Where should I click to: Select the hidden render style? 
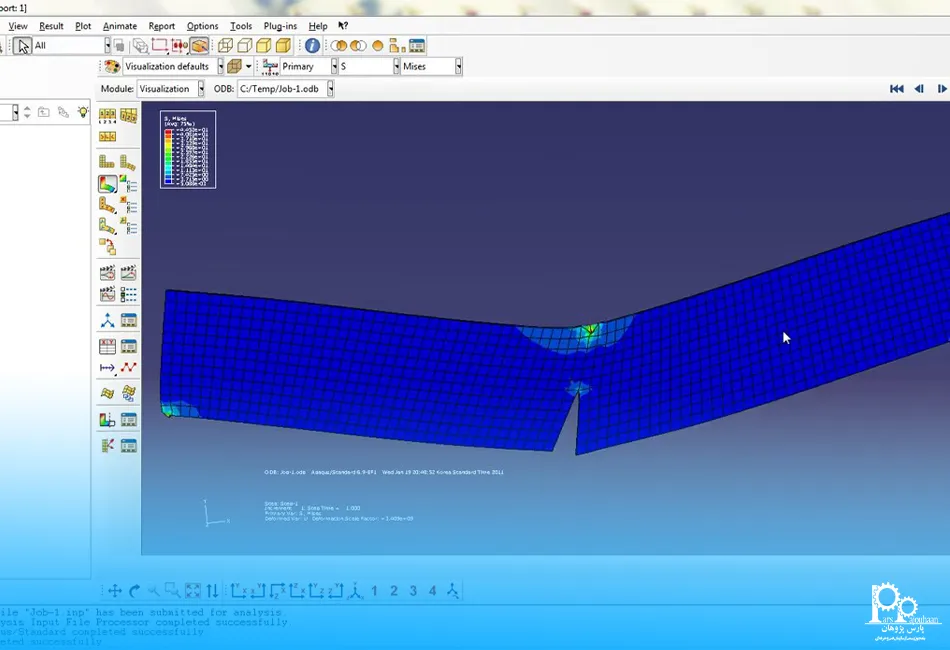click(x=245, y=45)
